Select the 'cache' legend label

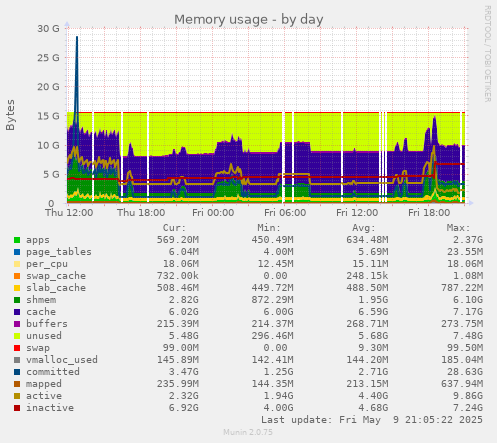(x=41, y=312)
